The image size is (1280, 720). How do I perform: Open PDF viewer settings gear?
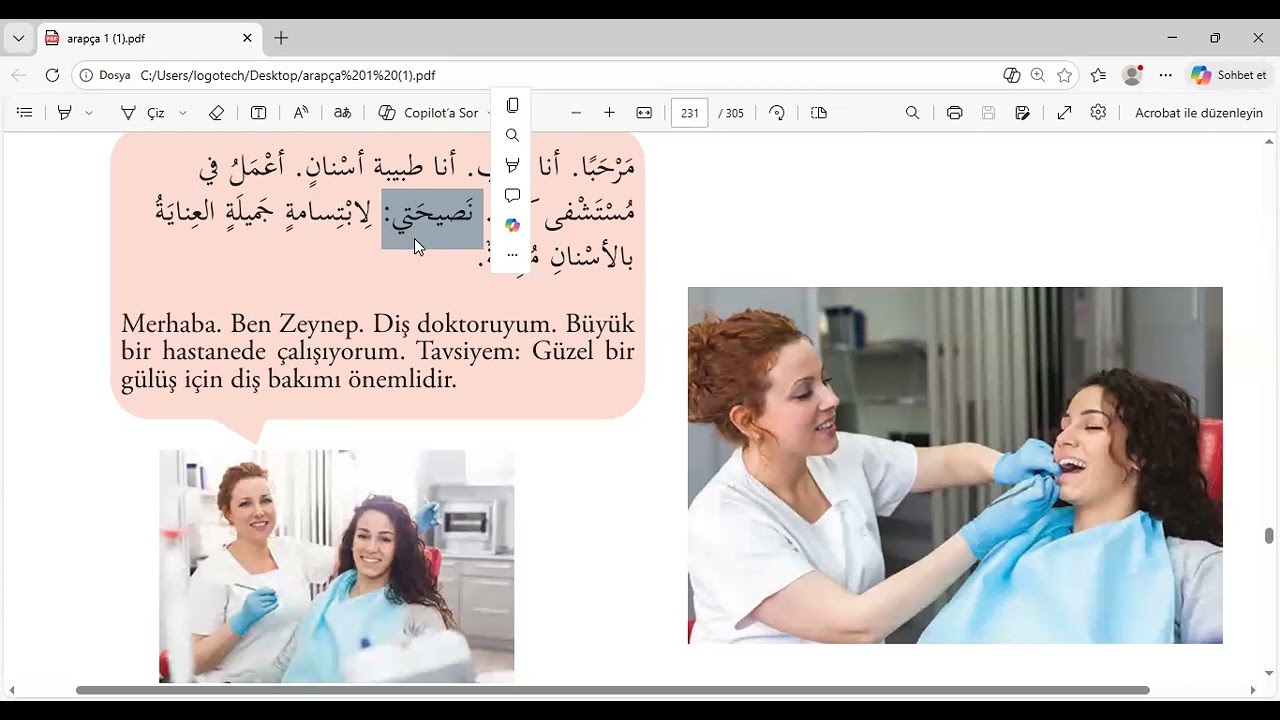point(1099,113)
